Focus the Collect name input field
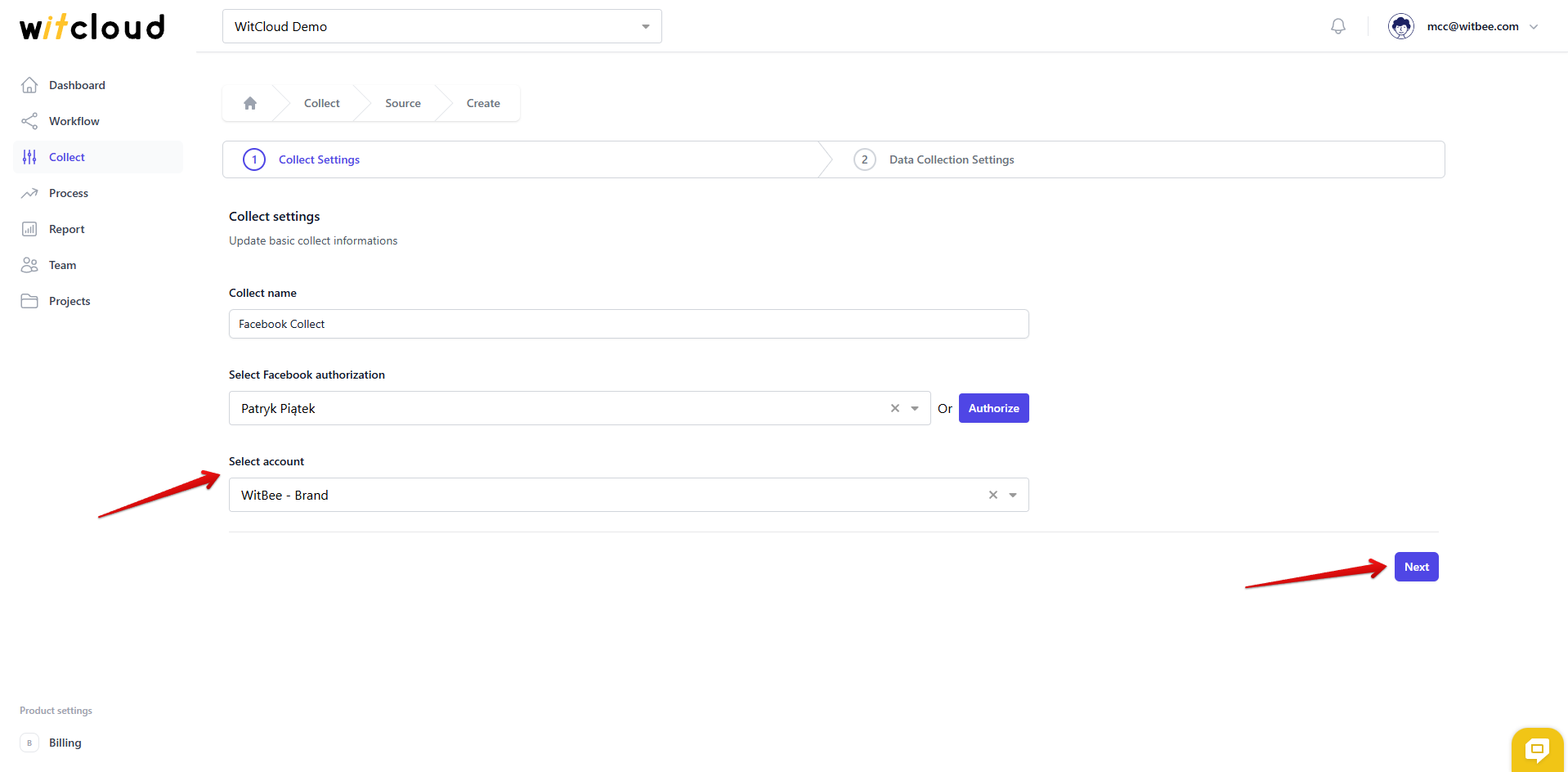This screenshot has width=1568, height=772. click(x=629, y=324)
